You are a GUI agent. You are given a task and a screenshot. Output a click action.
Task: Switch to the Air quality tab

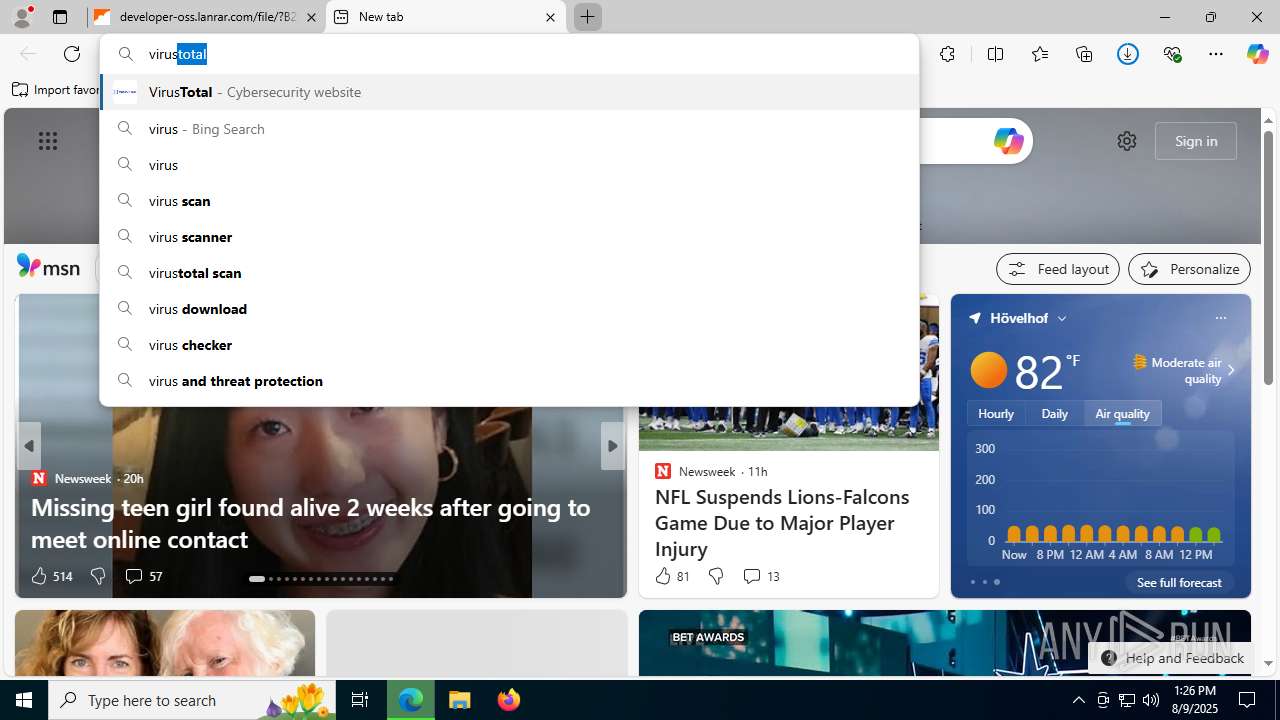(1122, 414)
